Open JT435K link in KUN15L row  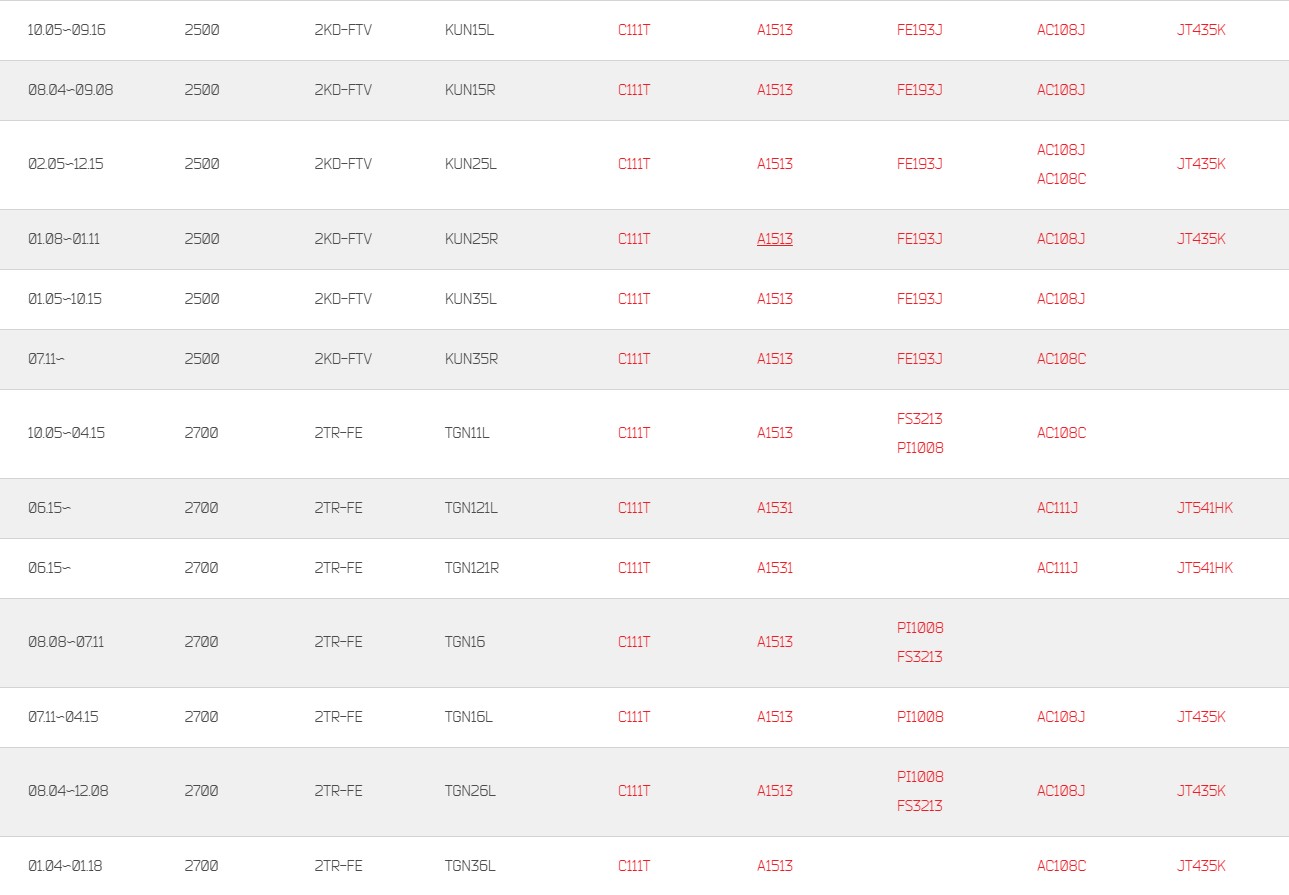pyautogui.click(x=1201, y=30)
